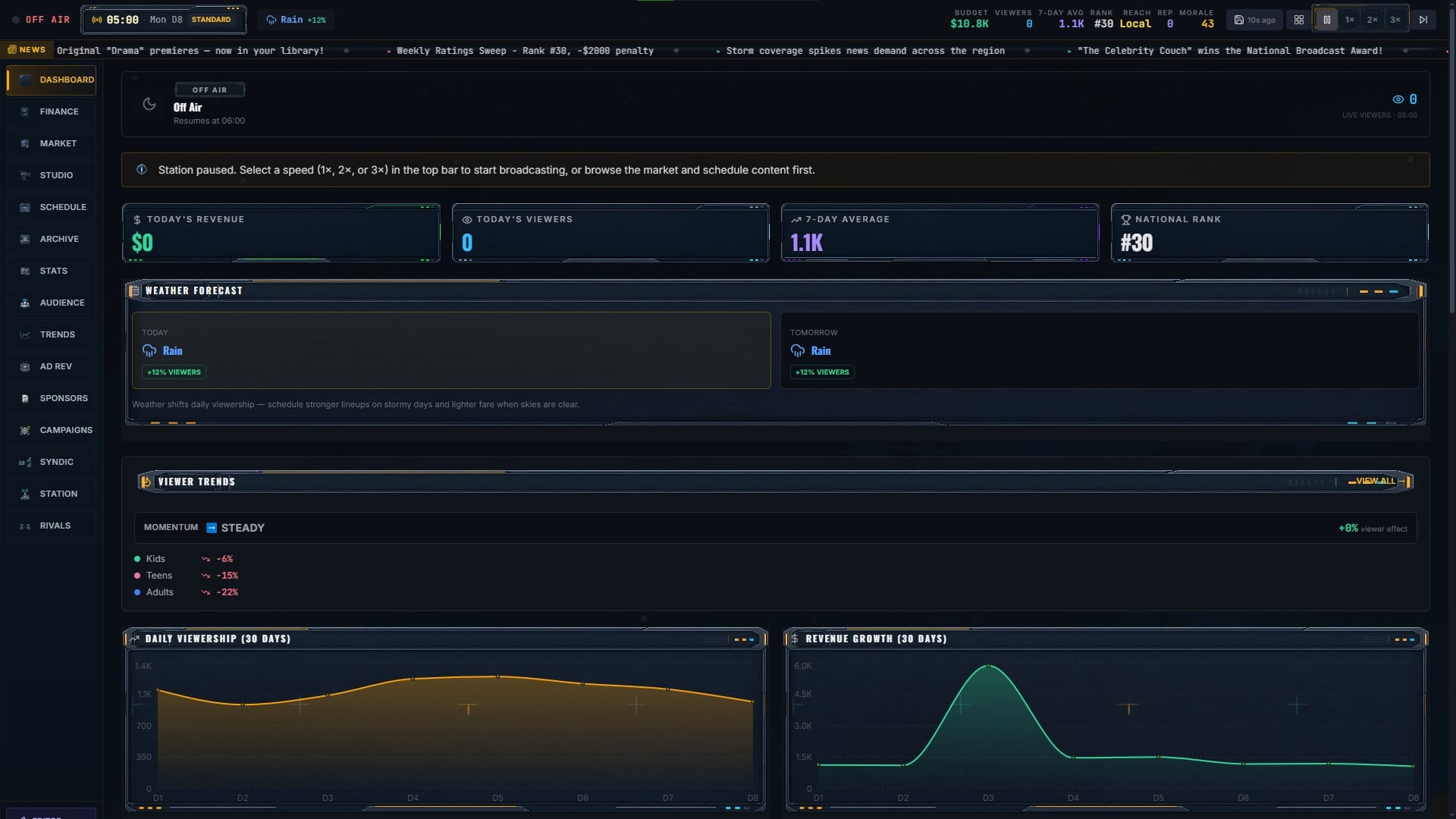The height and width of the screenshot is (819, 1456).
Task: Click the save status '10s ago' button
Action: [1255, 20]
